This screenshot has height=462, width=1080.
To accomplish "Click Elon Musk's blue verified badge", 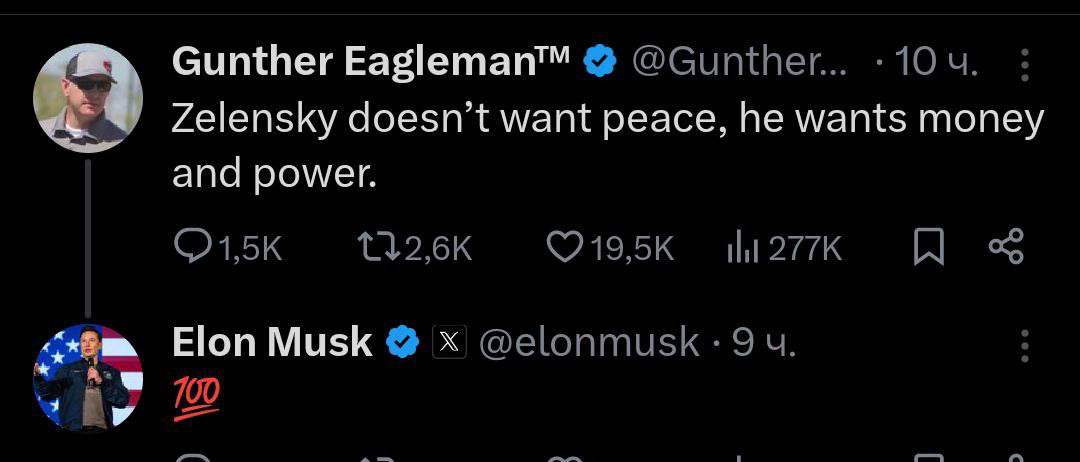I will 402,343.
